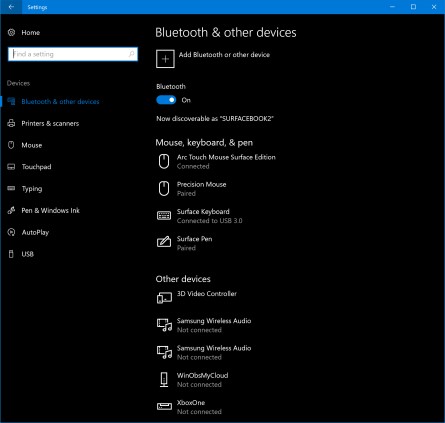
Task: Click the search magnifier icon
Action: coord(131,54)
